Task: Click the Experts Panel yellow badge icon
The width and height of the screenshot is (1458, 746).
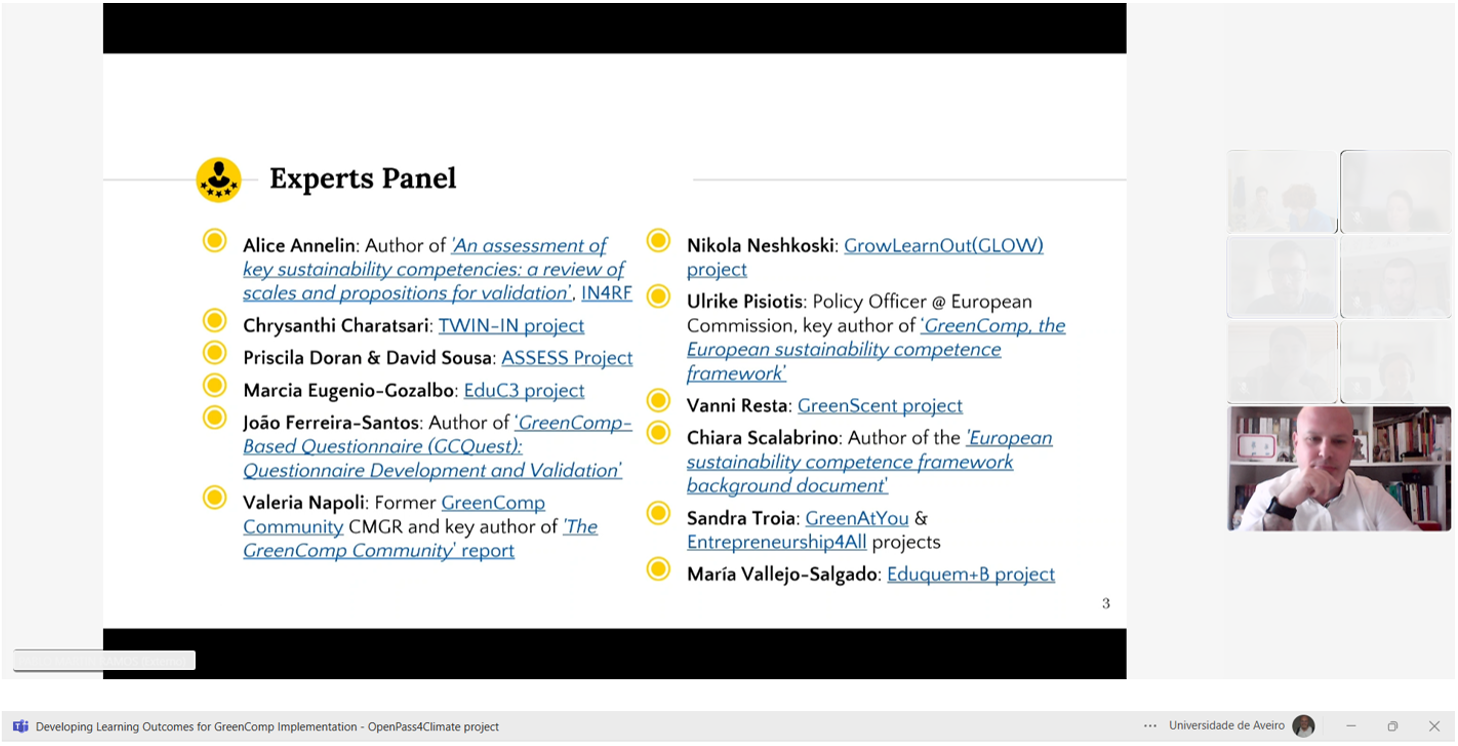Action: (x=218, y=180)
